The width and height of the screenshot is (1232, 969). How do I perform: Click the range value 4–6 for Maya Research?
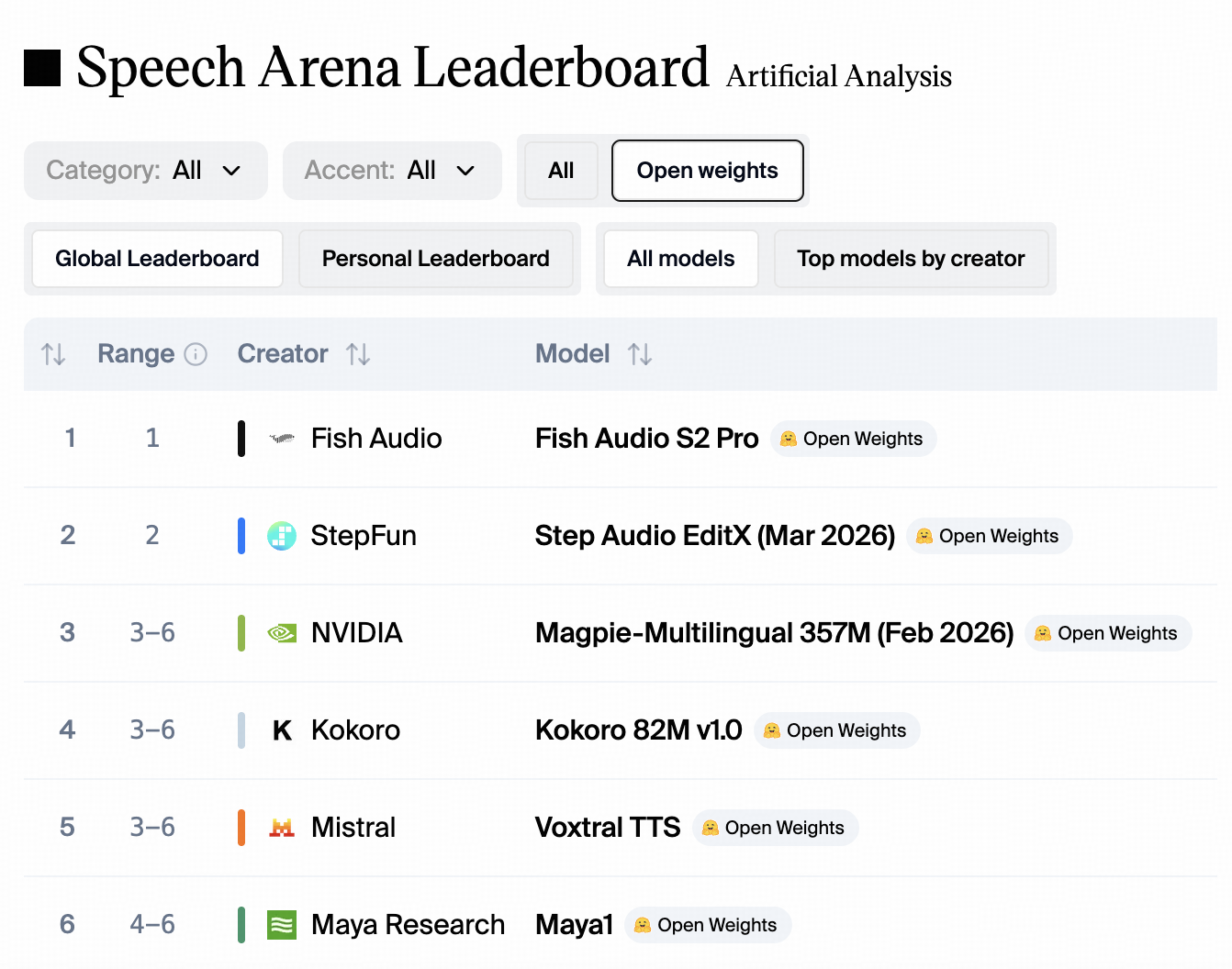point(152,924)
